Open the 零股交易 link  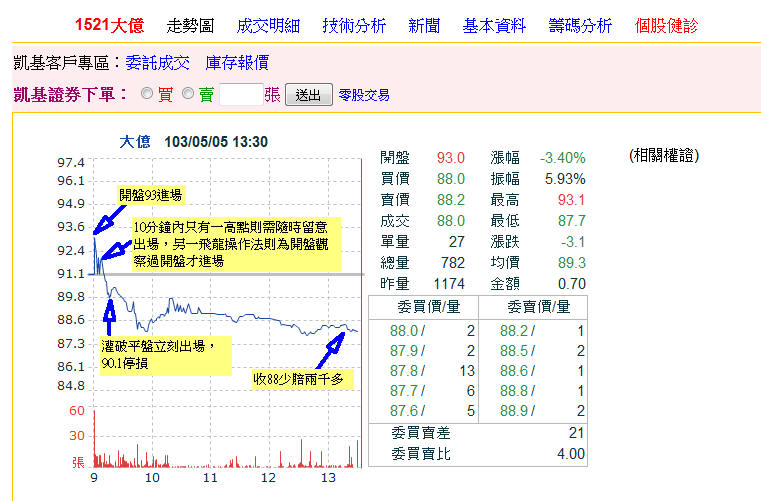(x=364, y=95)
